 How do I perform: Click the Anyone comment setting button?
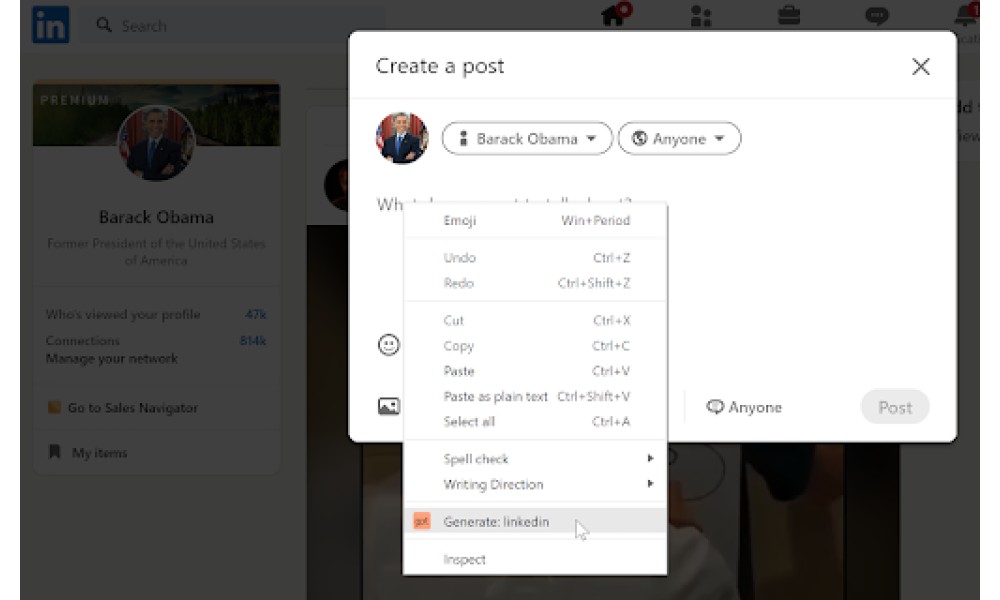tap(744, 407)
